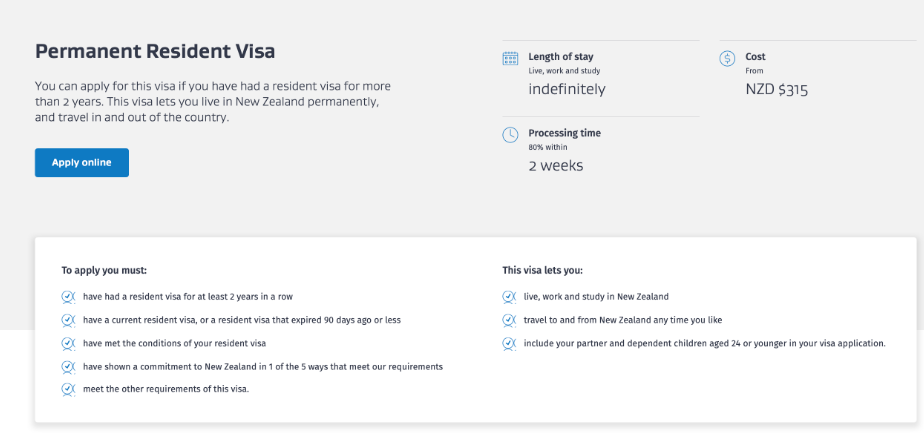The width and height of the screenshot is (924, 434).
Task: Click the Length of stay label
Action: pyautogui.click(x=560, y=57)
